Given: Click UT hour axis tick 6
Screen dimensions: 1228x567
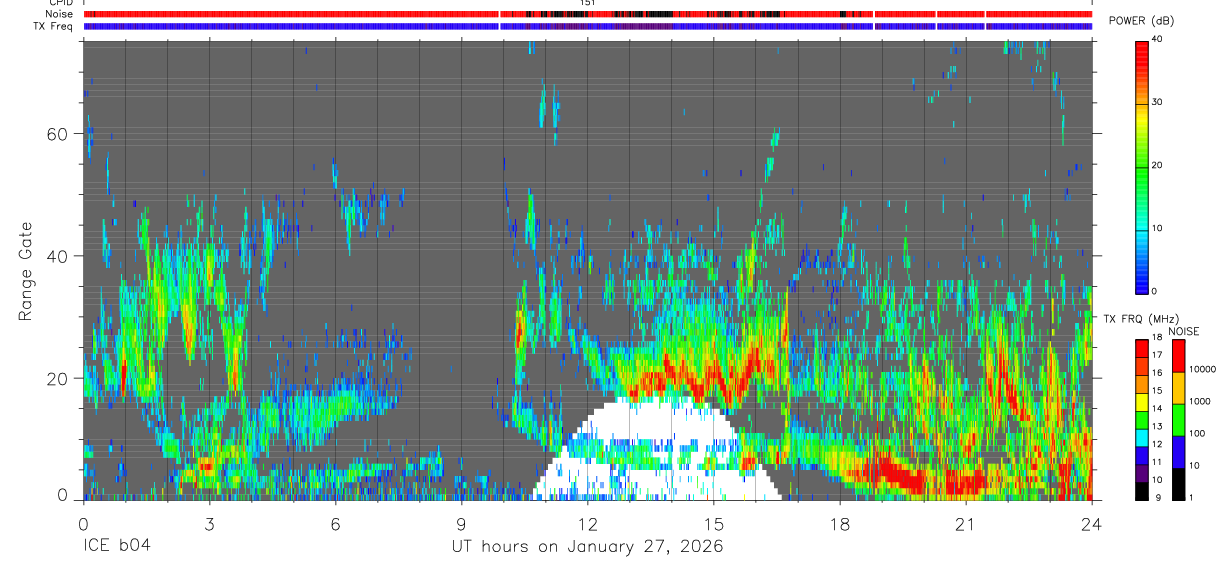Looking at the screenshot, I should [335, 523].
